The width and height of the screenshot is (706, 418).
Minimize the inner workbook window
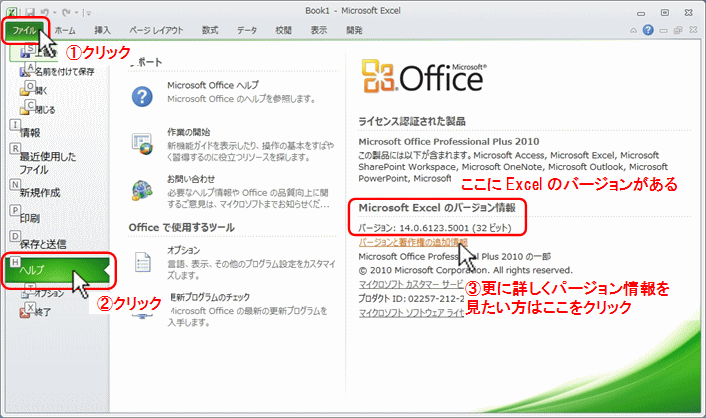[663, 31]
